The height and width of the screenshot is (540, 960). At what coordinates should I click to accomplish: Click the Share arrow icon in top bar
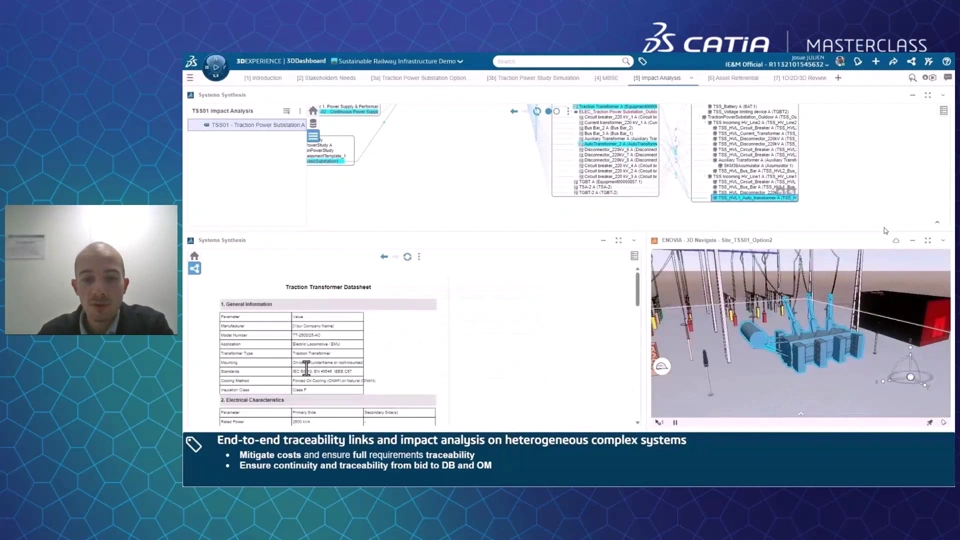click(x=893, y=61)
